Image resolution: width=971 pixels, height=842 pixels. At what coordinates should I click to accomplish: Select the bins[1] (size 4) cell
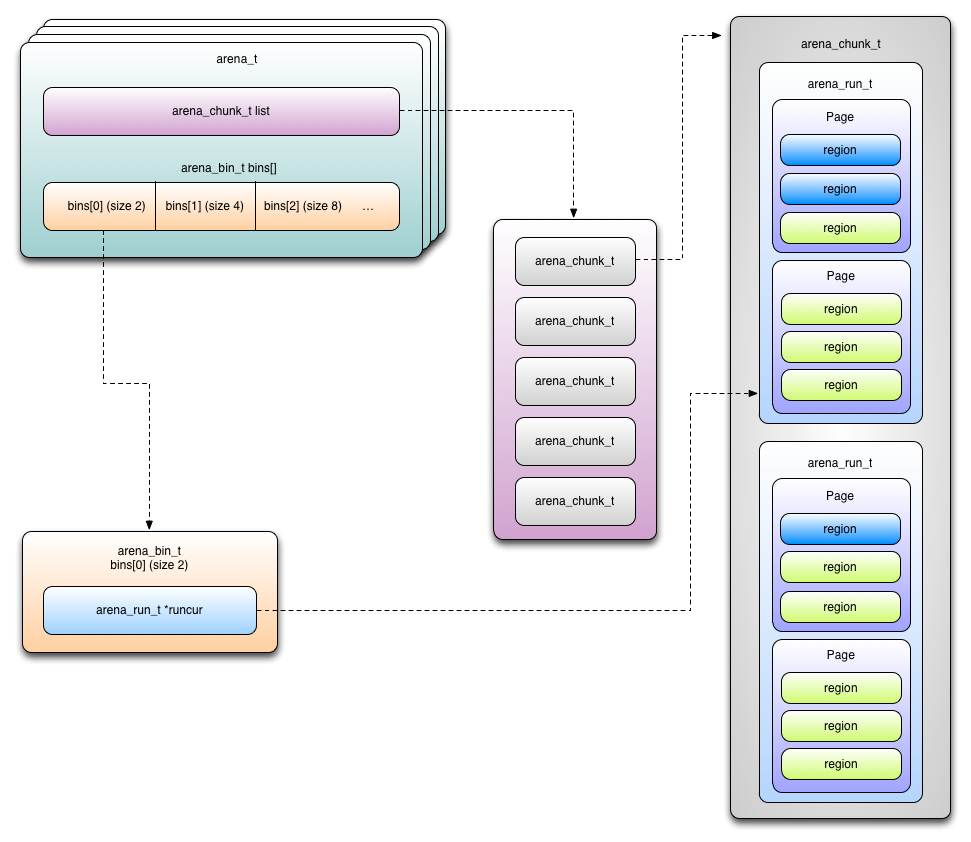(x=204, y=206)
